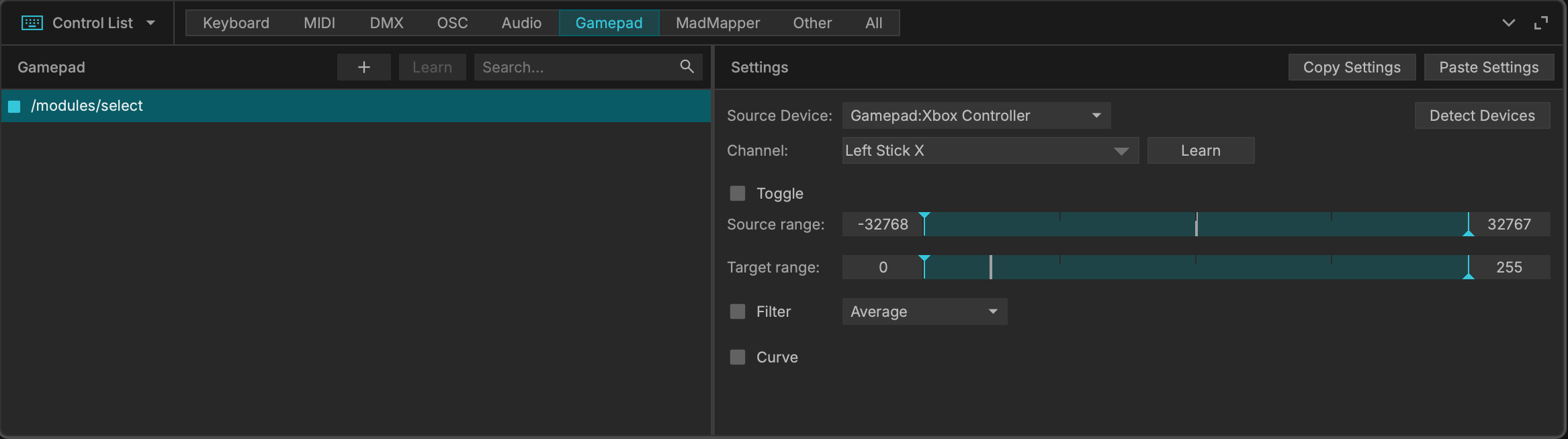Switch to the OSC tab

(x=452, y=23)
